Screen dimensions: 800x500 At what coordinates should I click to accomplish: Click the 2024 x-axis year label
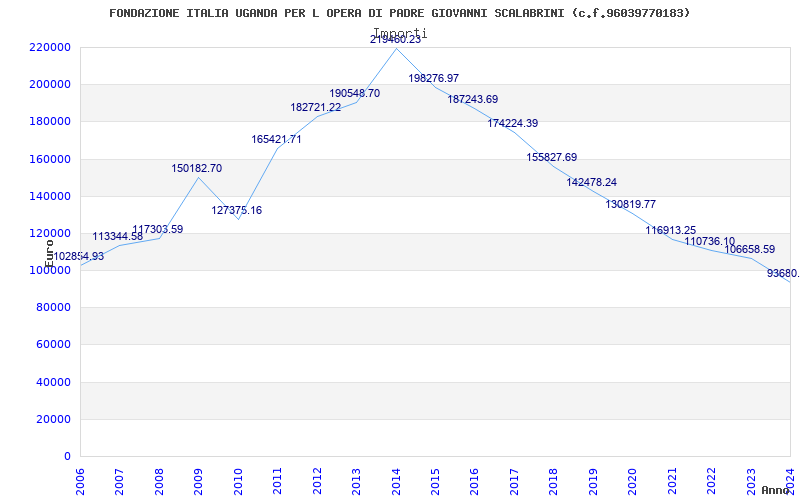tap(790, 481)
